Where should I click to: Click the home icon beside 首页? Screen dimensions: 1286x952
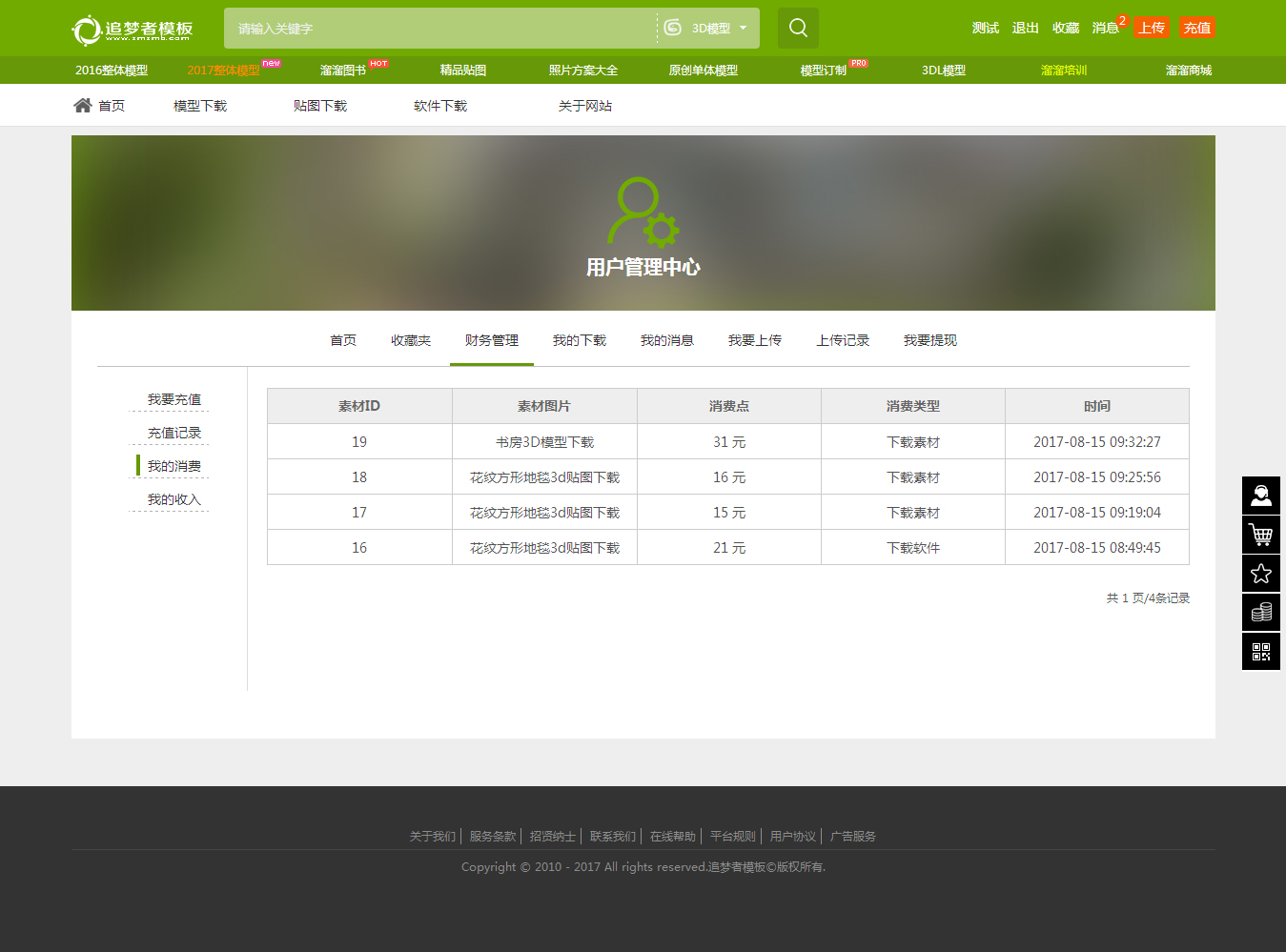(x=83, y=106)
